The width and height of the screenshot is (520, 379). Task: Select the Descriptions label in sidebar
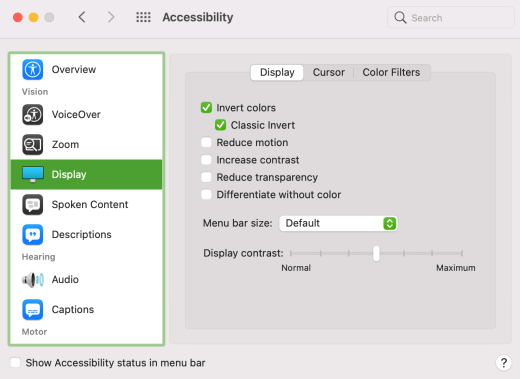point(81,235)
